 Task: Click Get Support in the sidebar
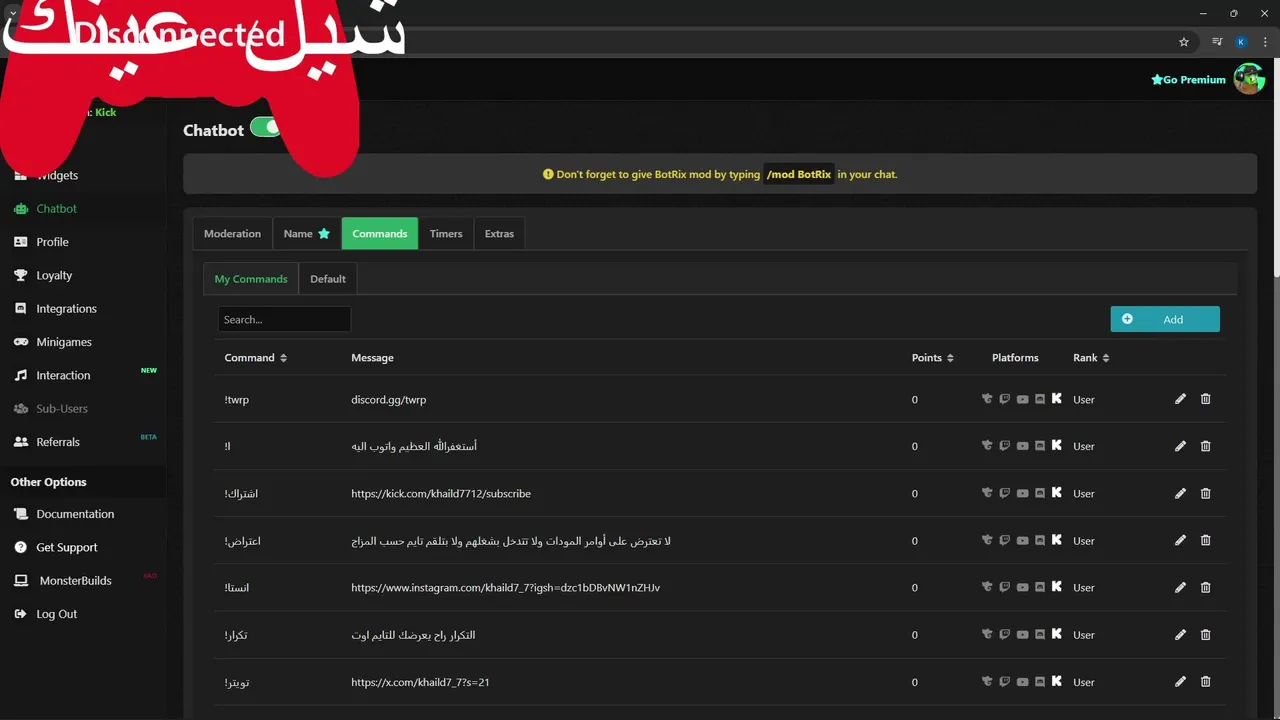[x=67, y=548]
